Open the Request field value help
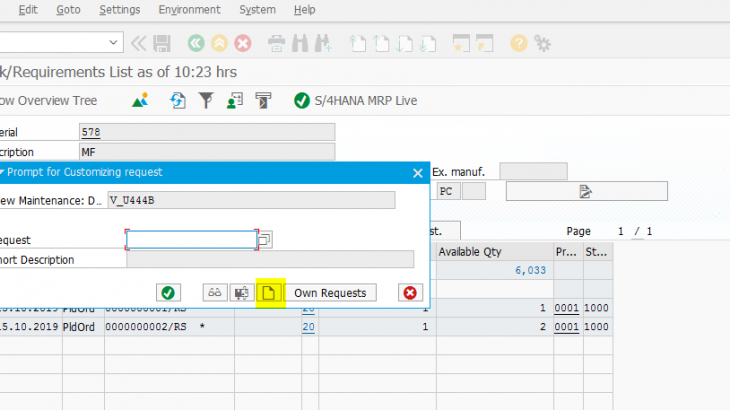730x410 pixels. 265,240
